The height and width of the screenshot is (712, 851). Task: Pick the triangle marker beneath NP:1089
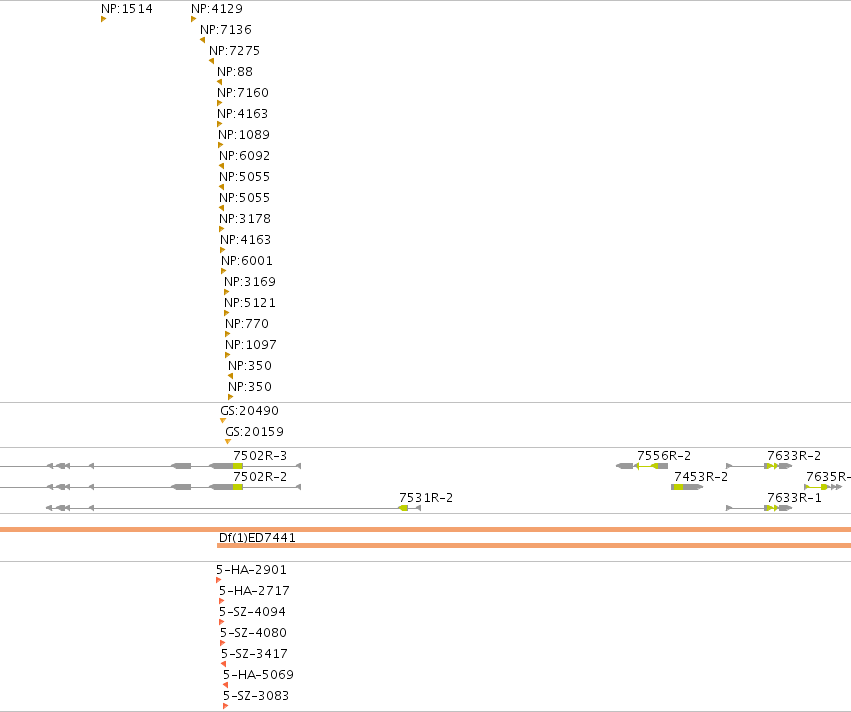tap(220, 145)
